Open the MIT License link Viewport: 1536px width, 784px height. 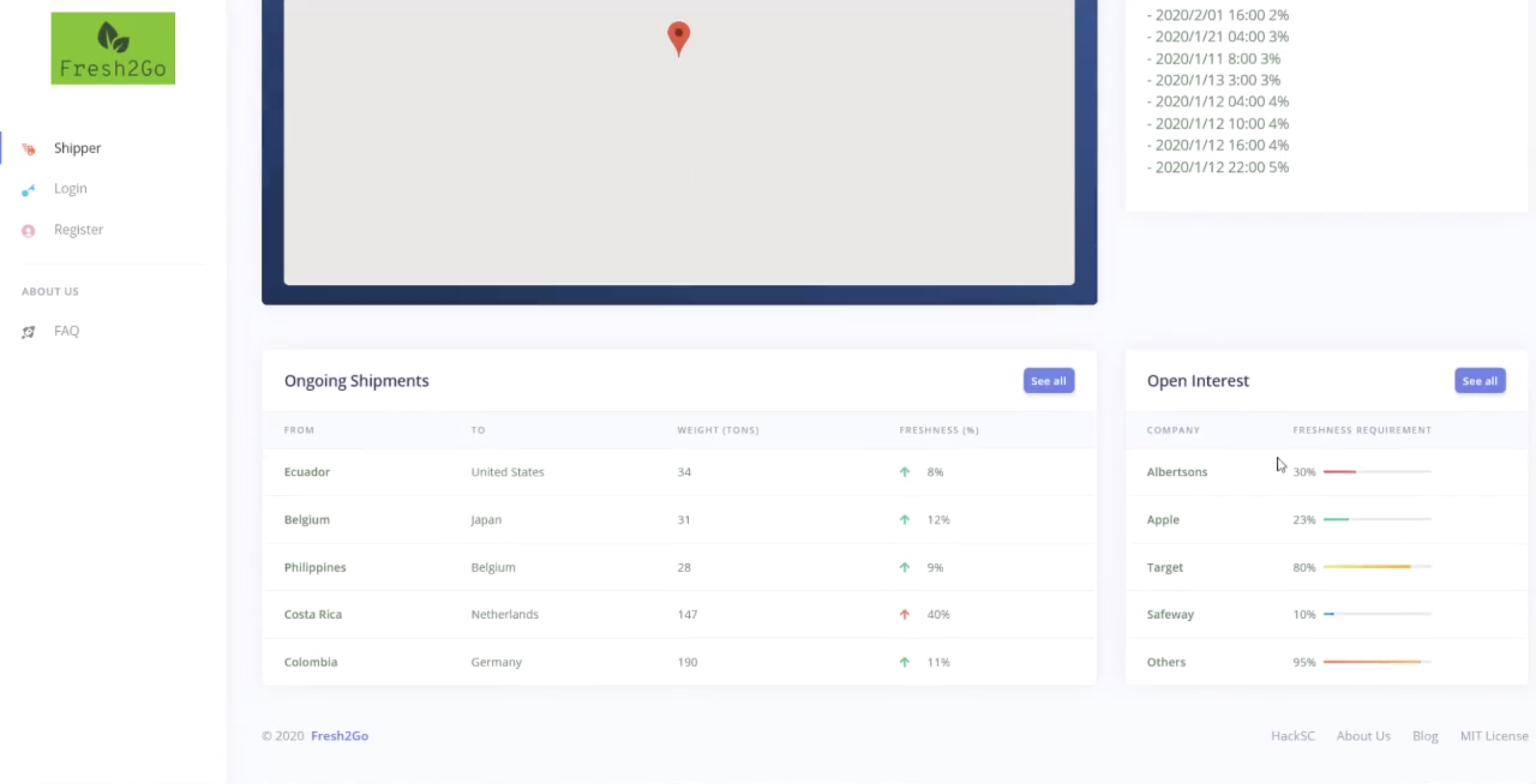[1494, 735]
